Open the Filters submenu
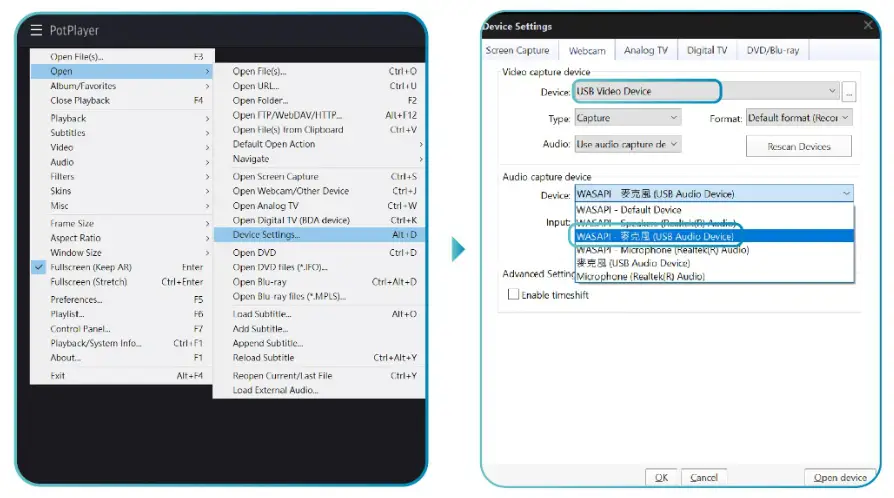 click(x=122, y=176)
